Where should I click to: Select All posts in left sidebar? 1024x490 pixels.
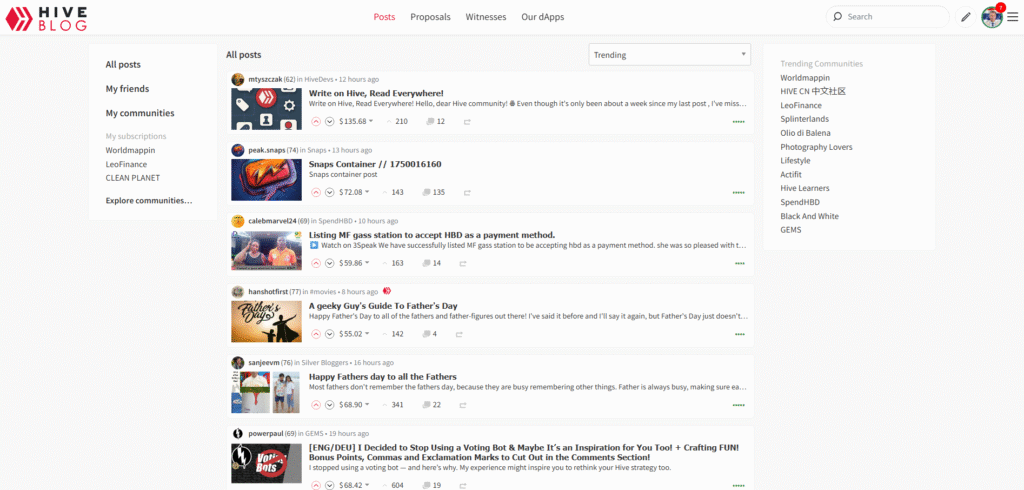[123, 65]
